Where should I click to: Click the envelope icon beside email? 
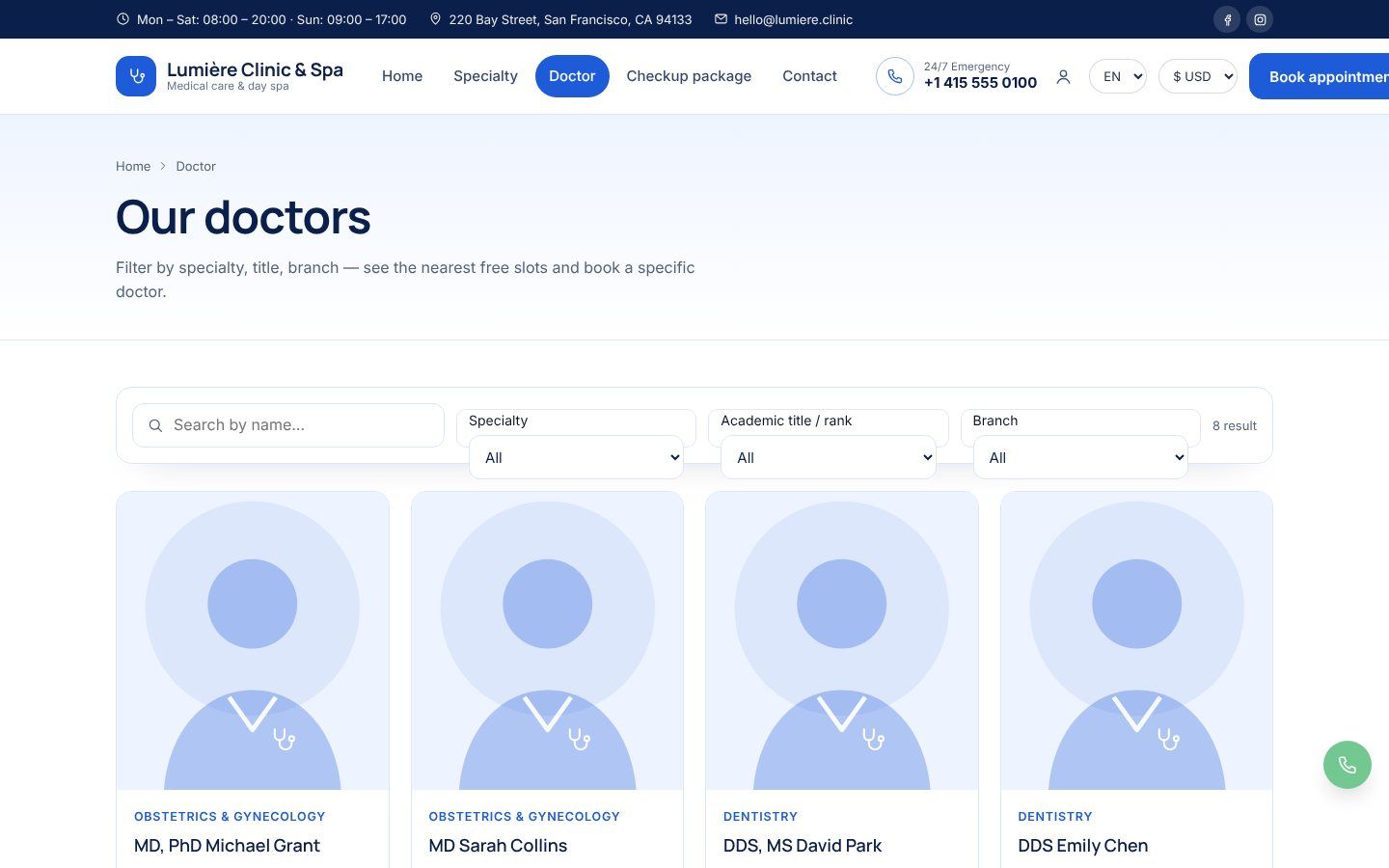721,19
